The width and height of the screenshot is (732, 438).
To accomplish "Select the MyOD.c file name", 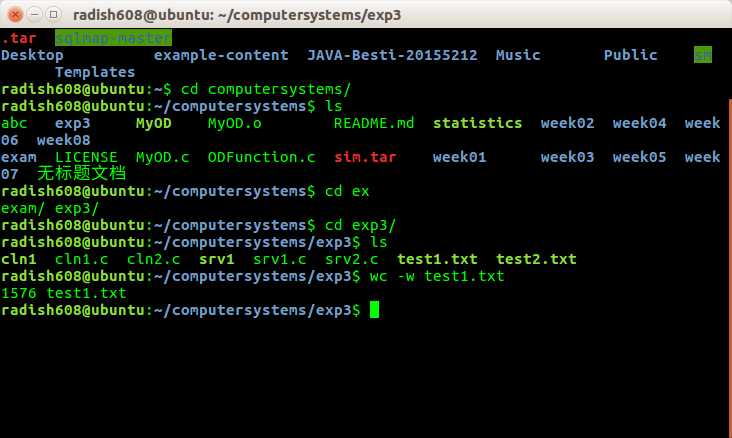I will click(x=162, y=157).
